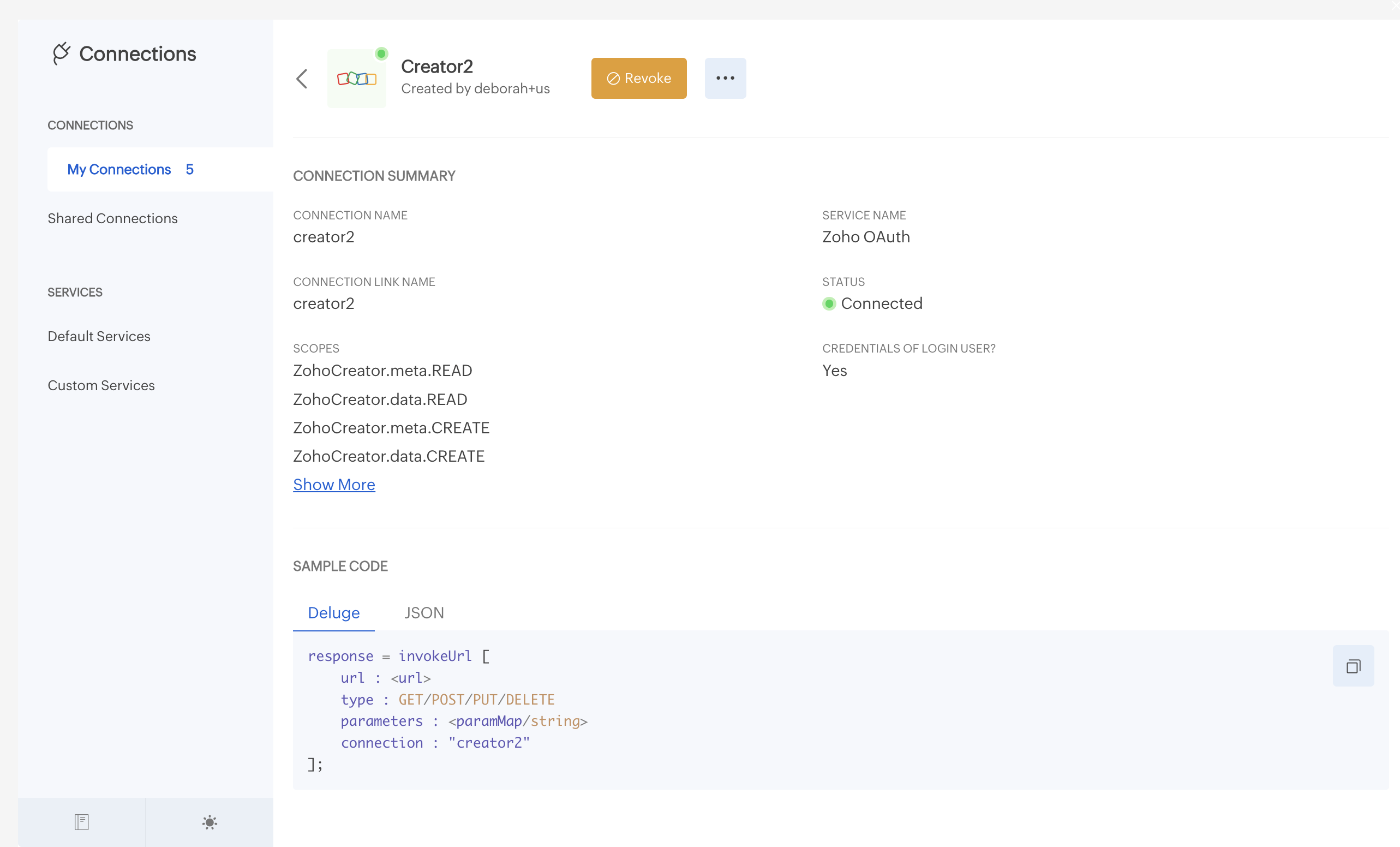Toggle light theme using sun icon
Screen dimensions: 1400x847
pos(210,822)
